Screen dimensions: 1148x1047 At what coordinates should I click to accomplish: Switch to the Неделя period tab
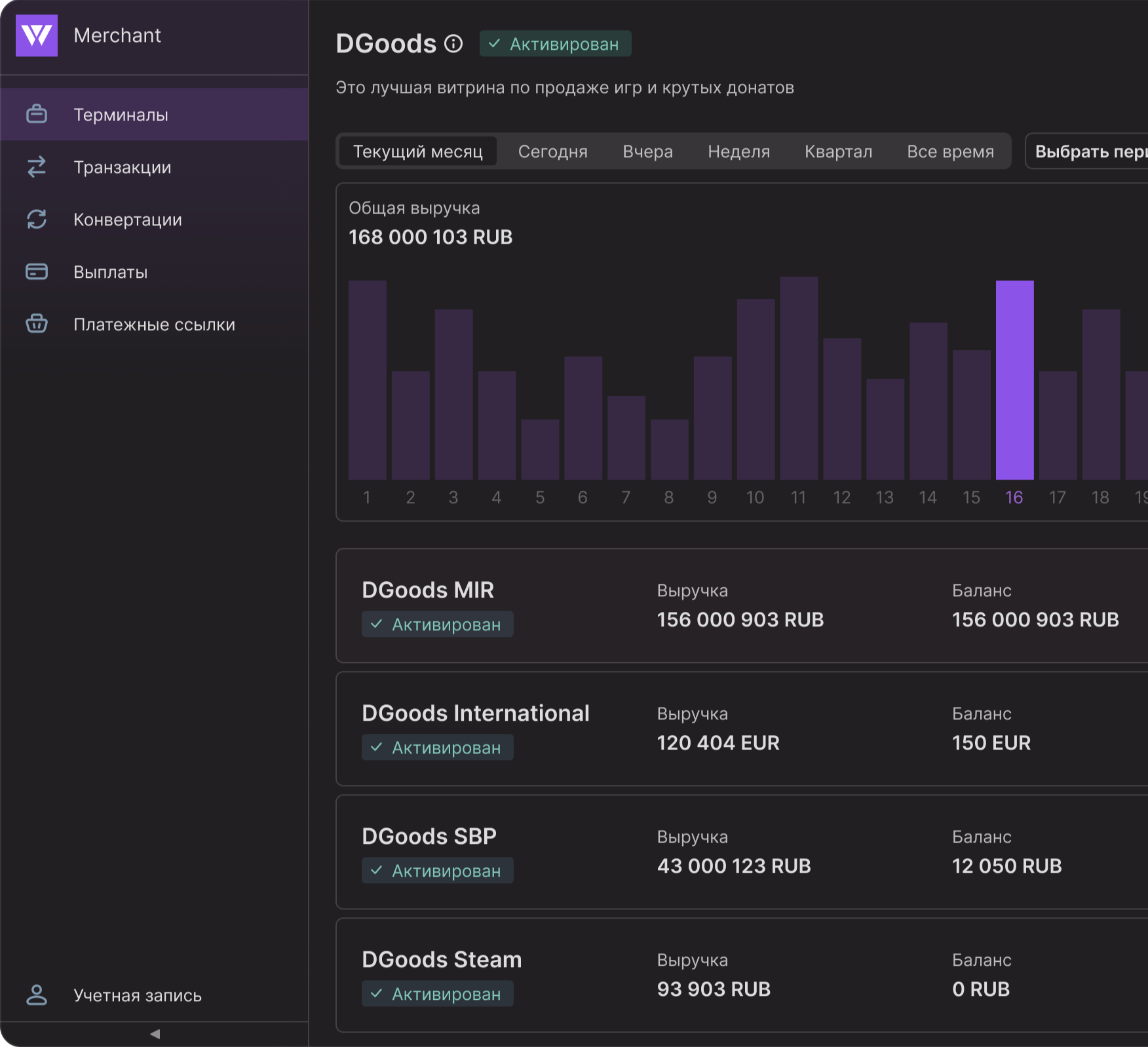coord(738,151)
